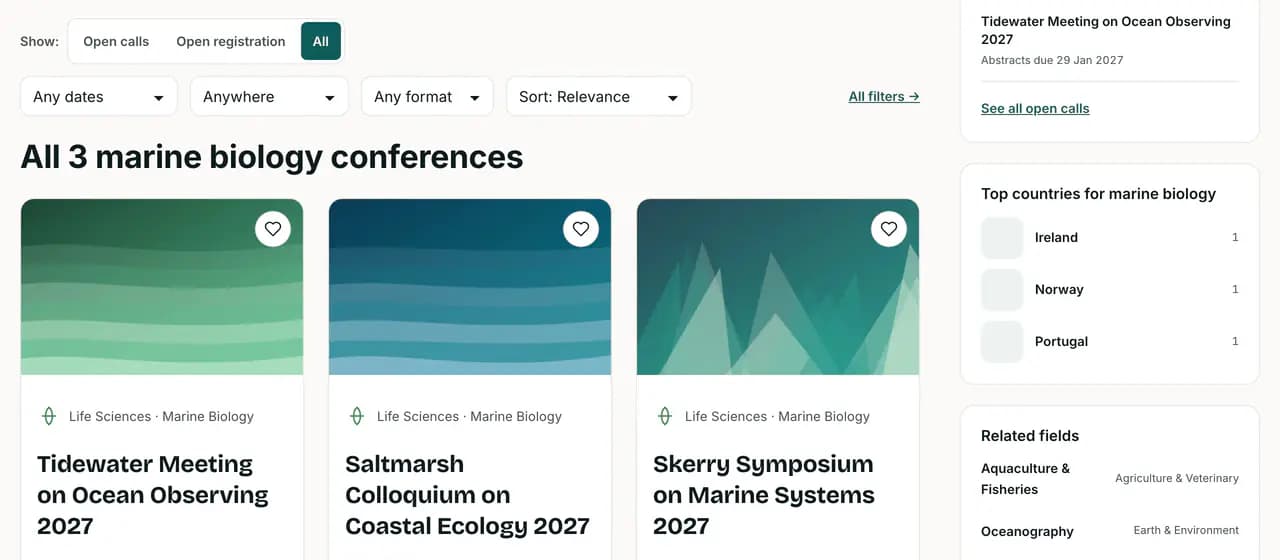Open the All filters link
Image resolution: width=1280 pixels, height=560 pixels.
pyautogui.click(x=884, y=97)
